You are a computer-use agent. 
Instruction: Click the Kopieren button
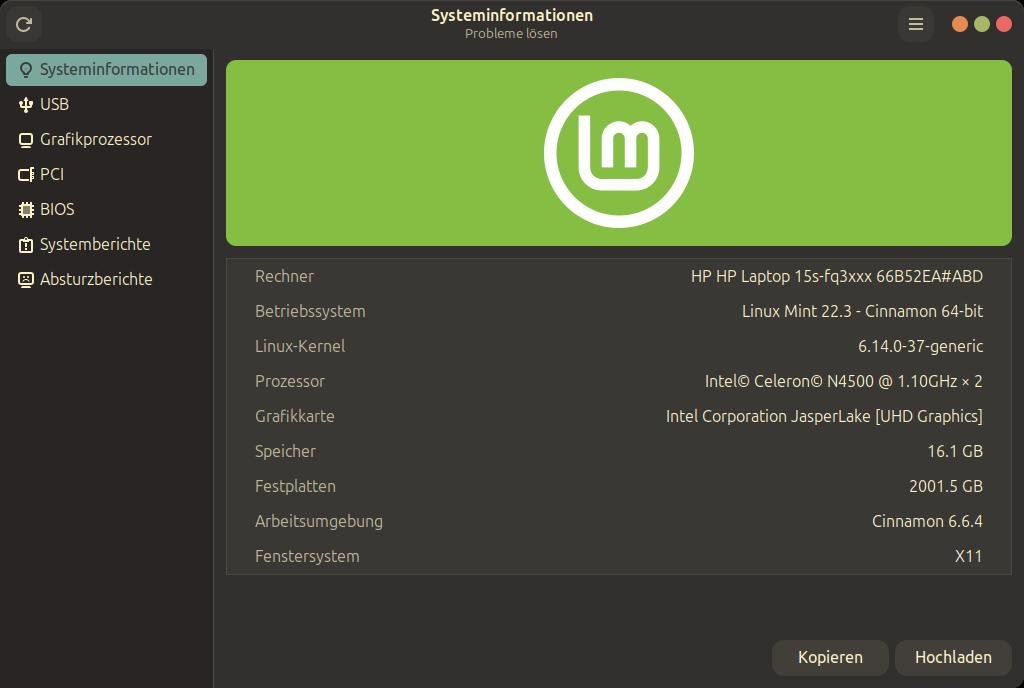click(x=830, y=657)
